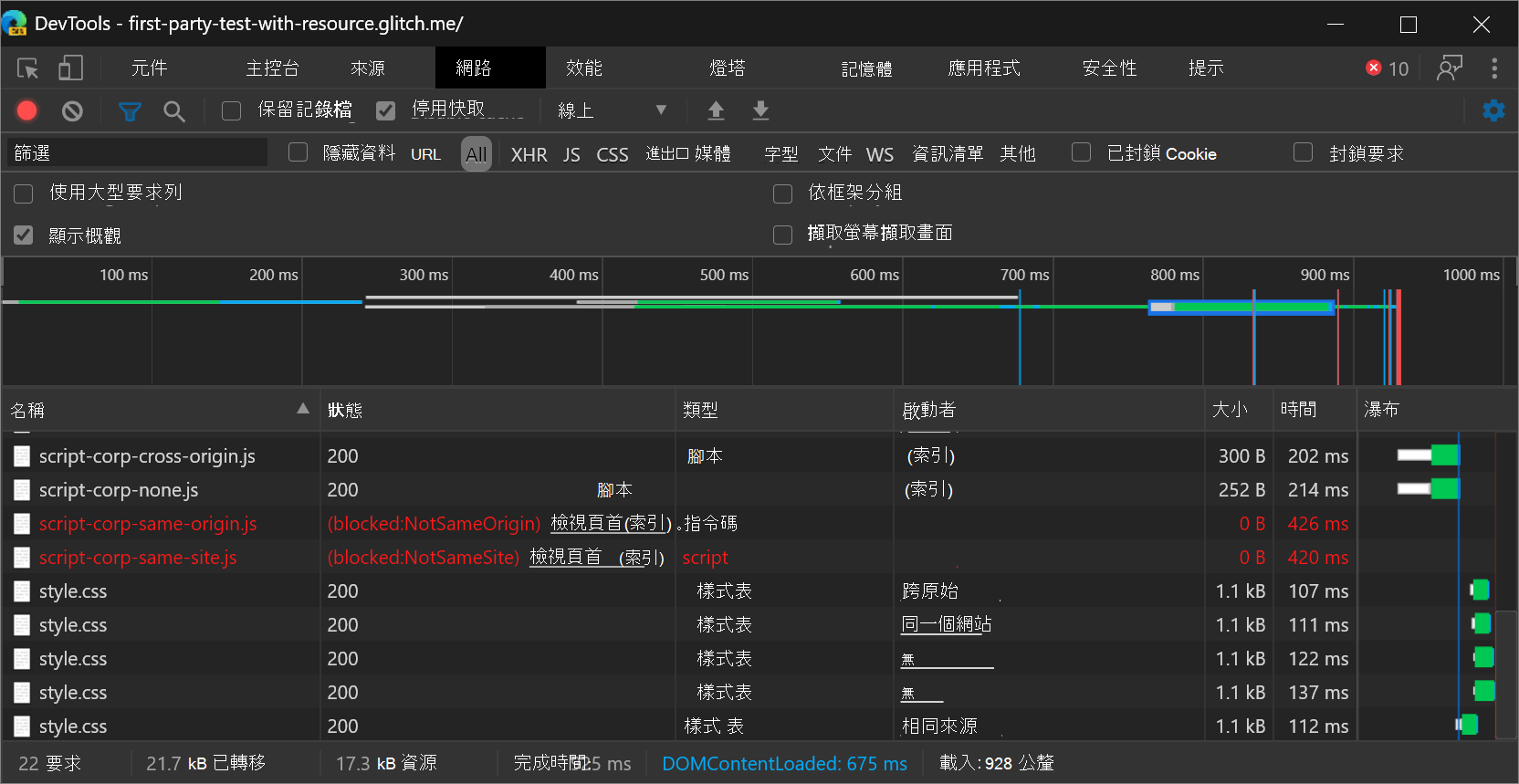The height and width of the screenshot is (784, 1519).
Task: Open the DevTools three-dot customize menu
Action: click(x=1494, y=68)
